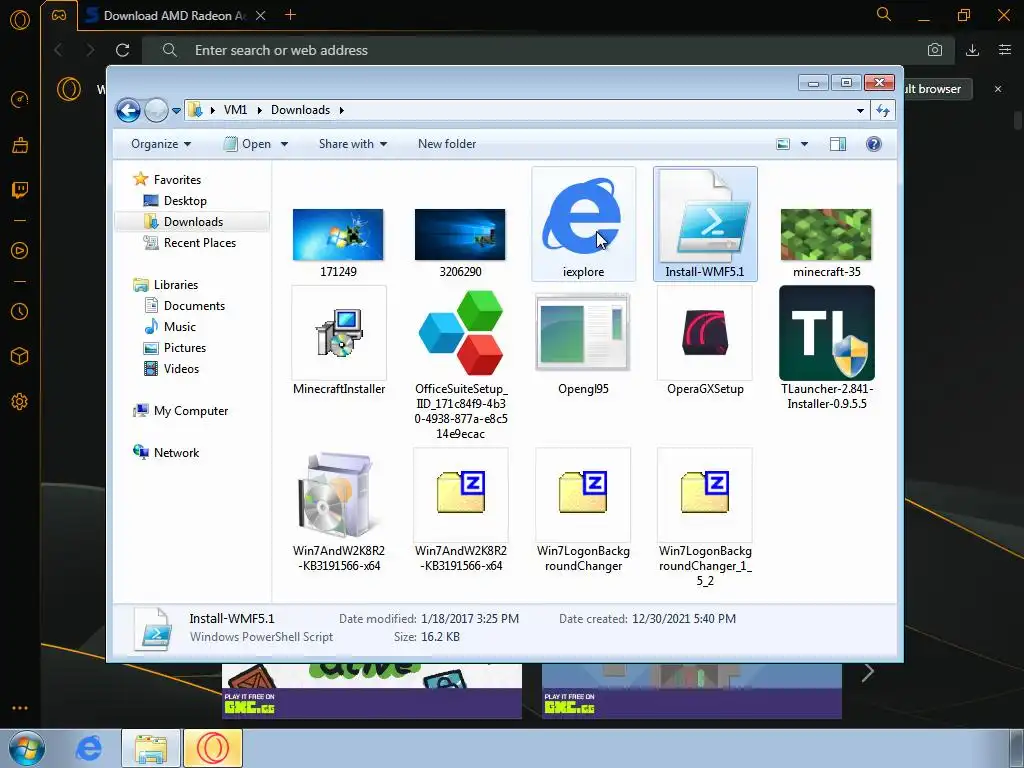Click the Downloads breadcrumb segment
The height and width of the screenshot is (768, 1024).
[x=300, y=110]
